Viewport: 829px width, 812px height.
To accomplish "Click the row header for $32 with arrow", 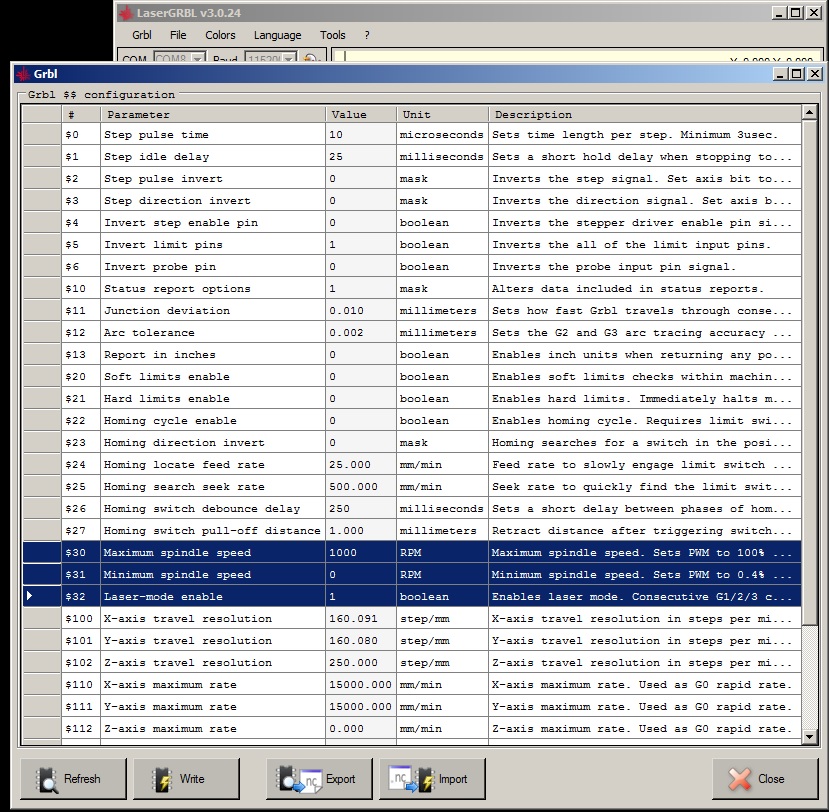I will coord(42,597).
